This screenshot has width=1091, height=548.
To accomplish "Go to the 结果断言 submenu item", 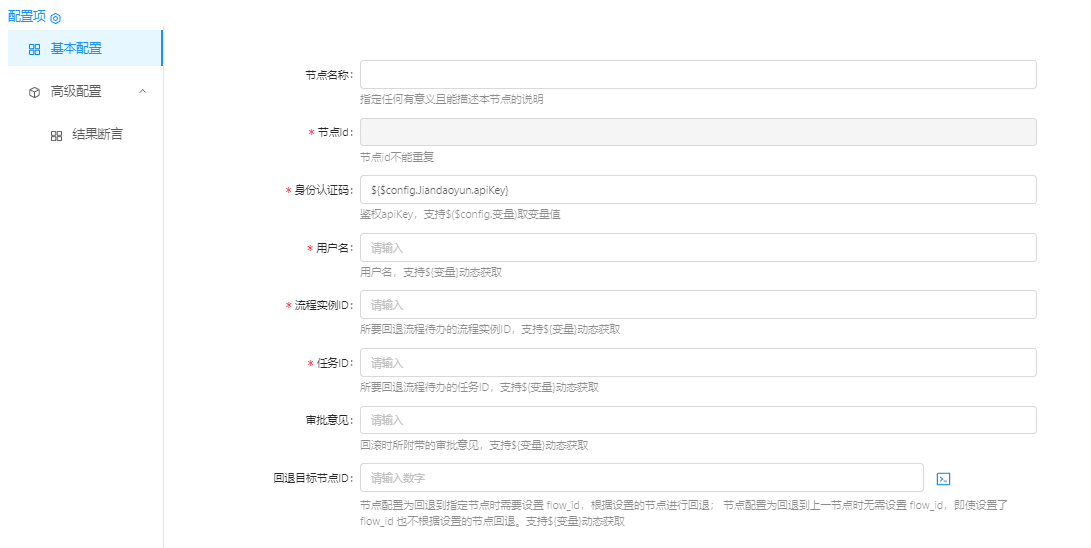I will 97,134.
